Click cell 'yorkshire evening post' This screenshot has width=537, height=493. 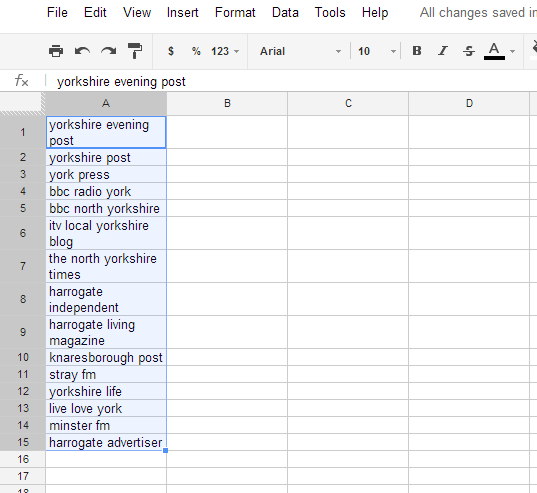click(106, 132)
